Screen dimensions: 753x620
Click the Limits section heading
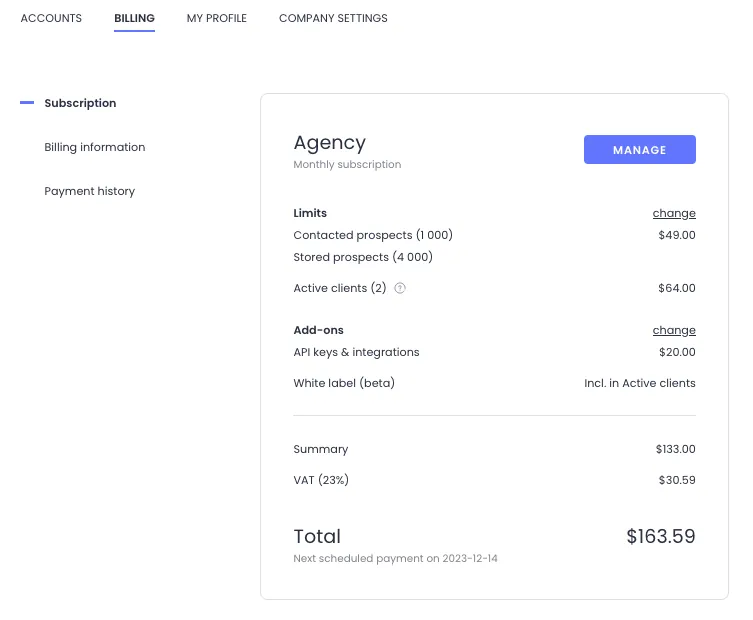tap(310, 213)
